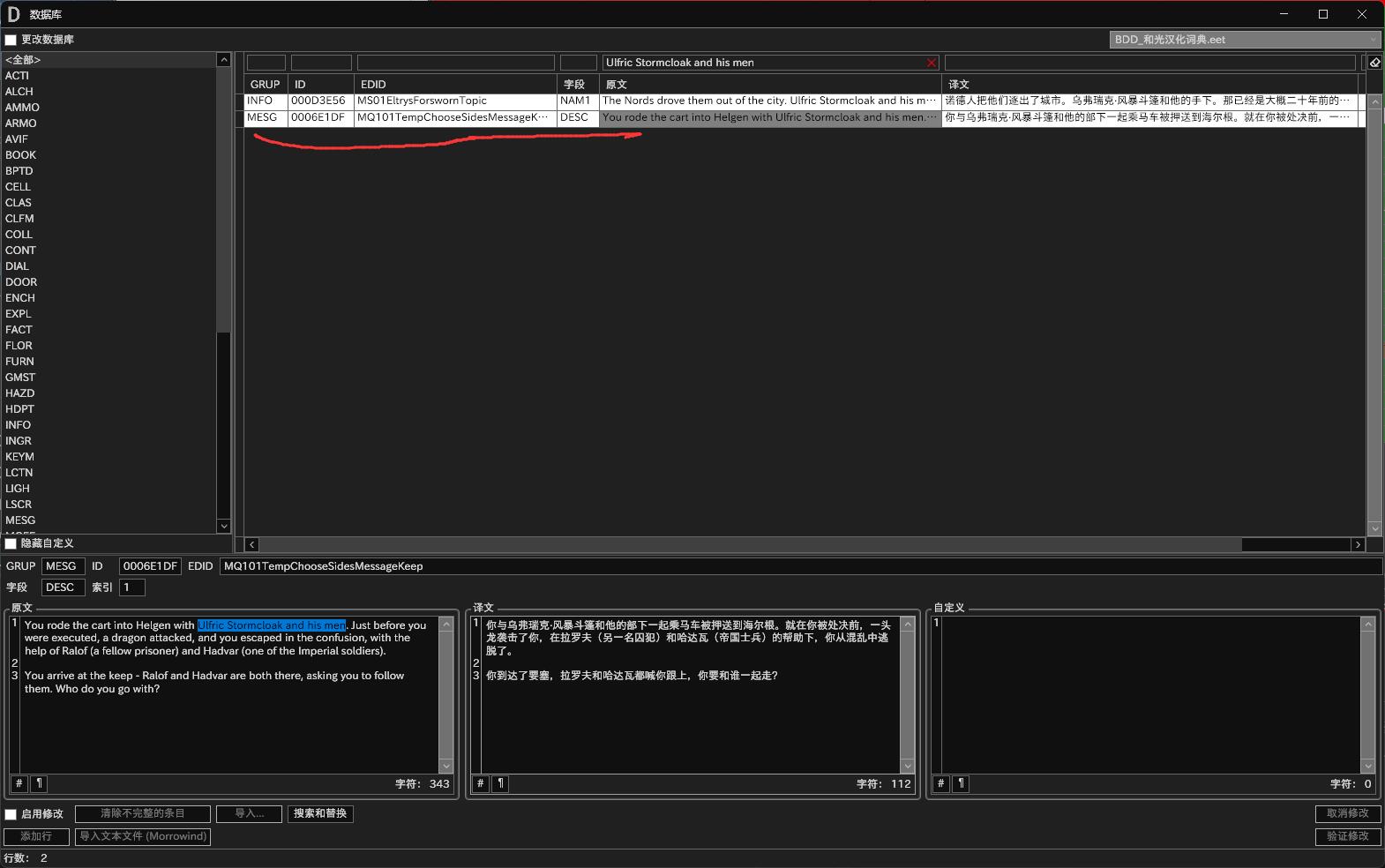The image size is (1385, 868).
Task: Click 导入文本文件 (Morrowind) button
Action: pyautogui.click(x=143, y=836)
